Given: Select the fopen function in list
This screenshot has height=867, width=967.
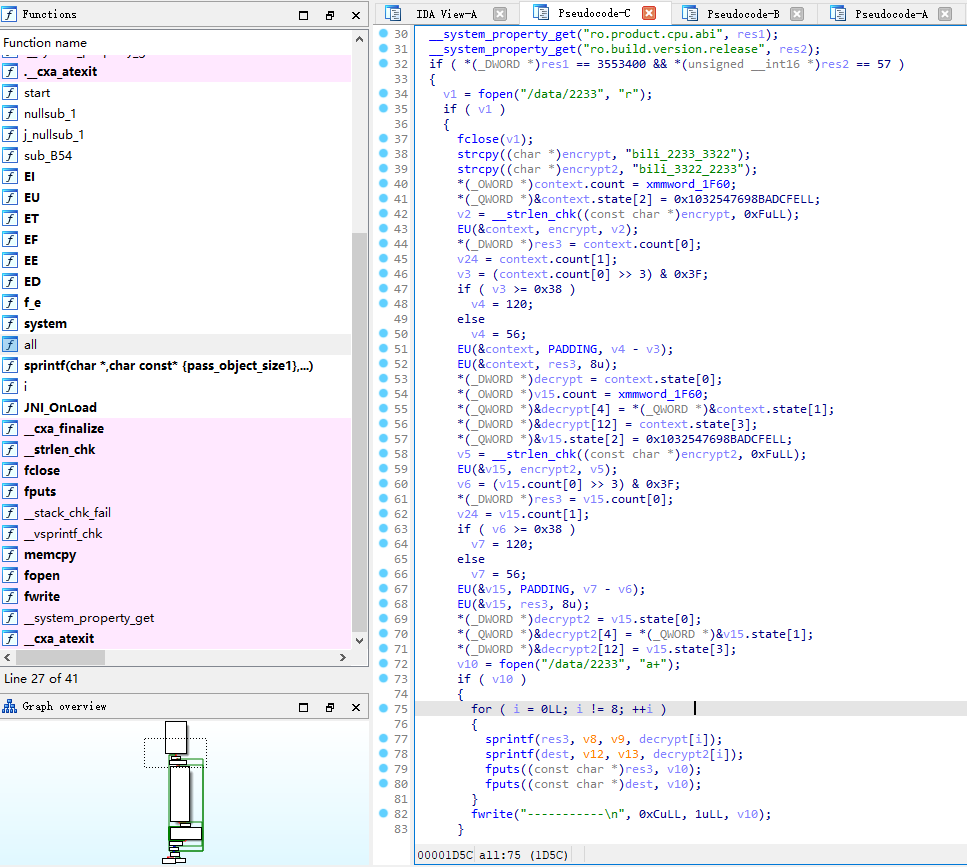Looking at the screenshot, I should tap(42, 575).
